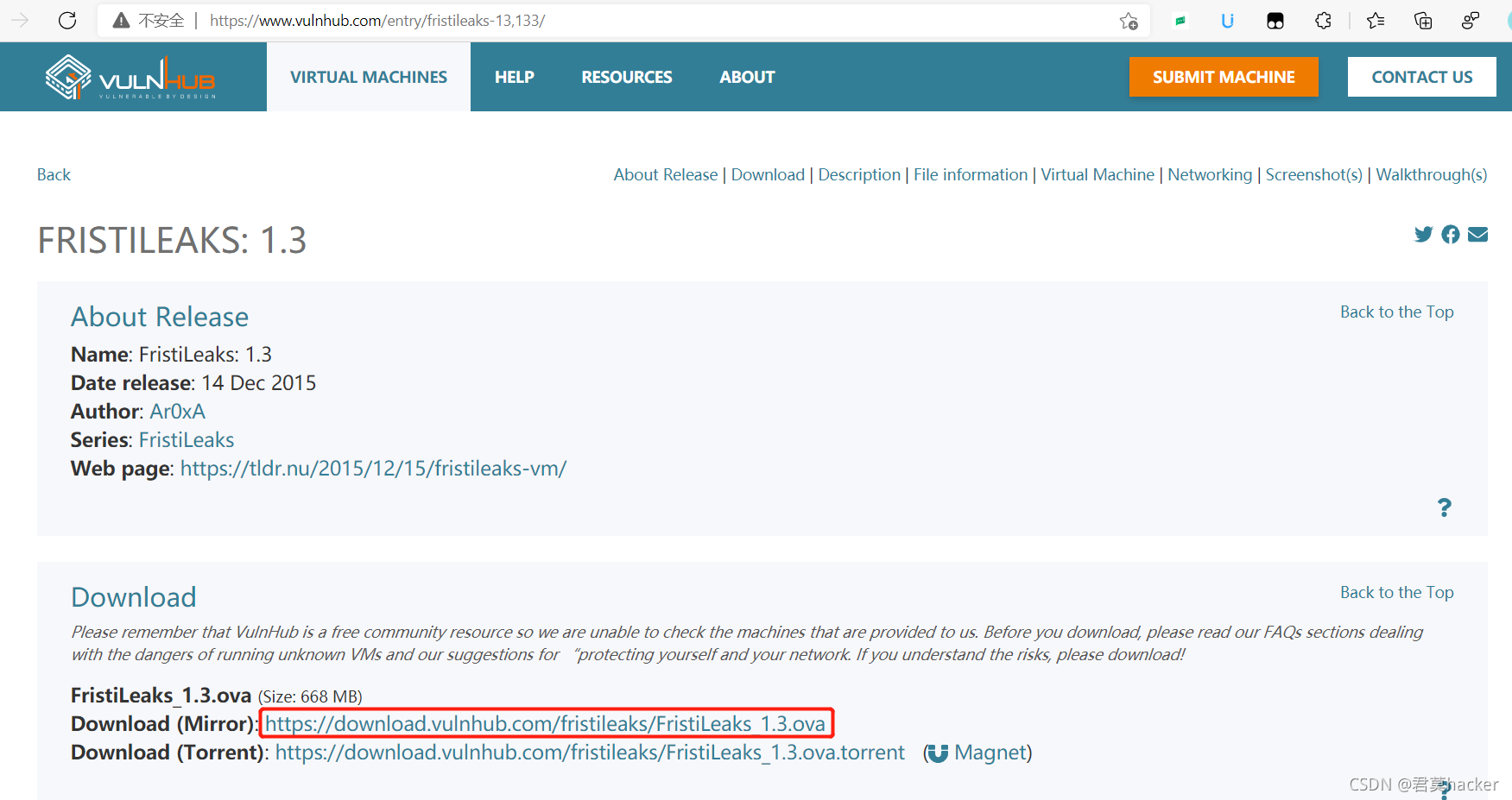Click the About Release heading
The height and width of the screenshot is (800, 1512).
click(x=160, y=317)
